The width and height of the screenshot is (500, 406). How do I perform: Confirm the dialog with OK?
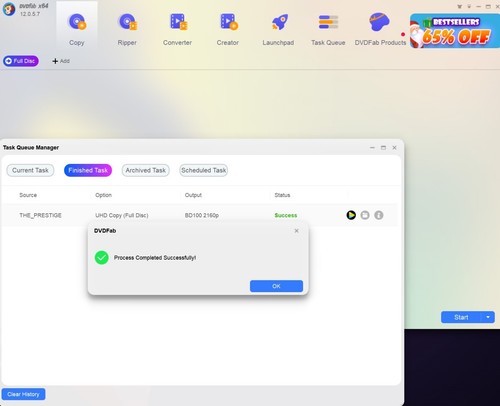(x=276, y=286)
